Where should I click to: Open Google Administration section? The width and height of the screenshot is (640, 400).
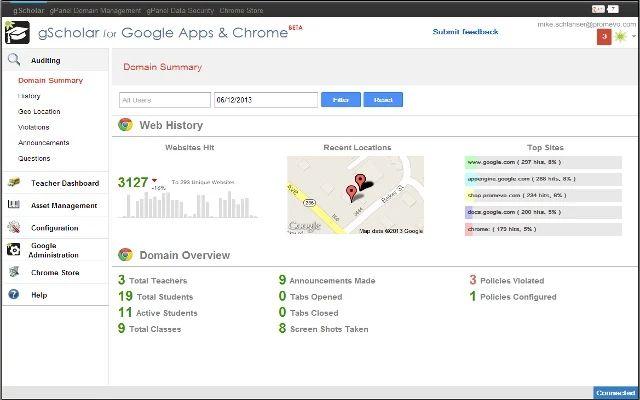[x=53, y=250]
